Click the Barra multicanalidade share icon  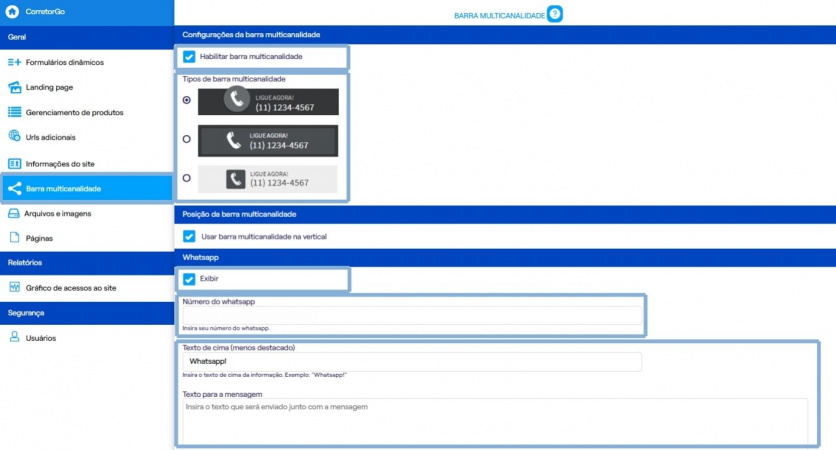(14, 188)
